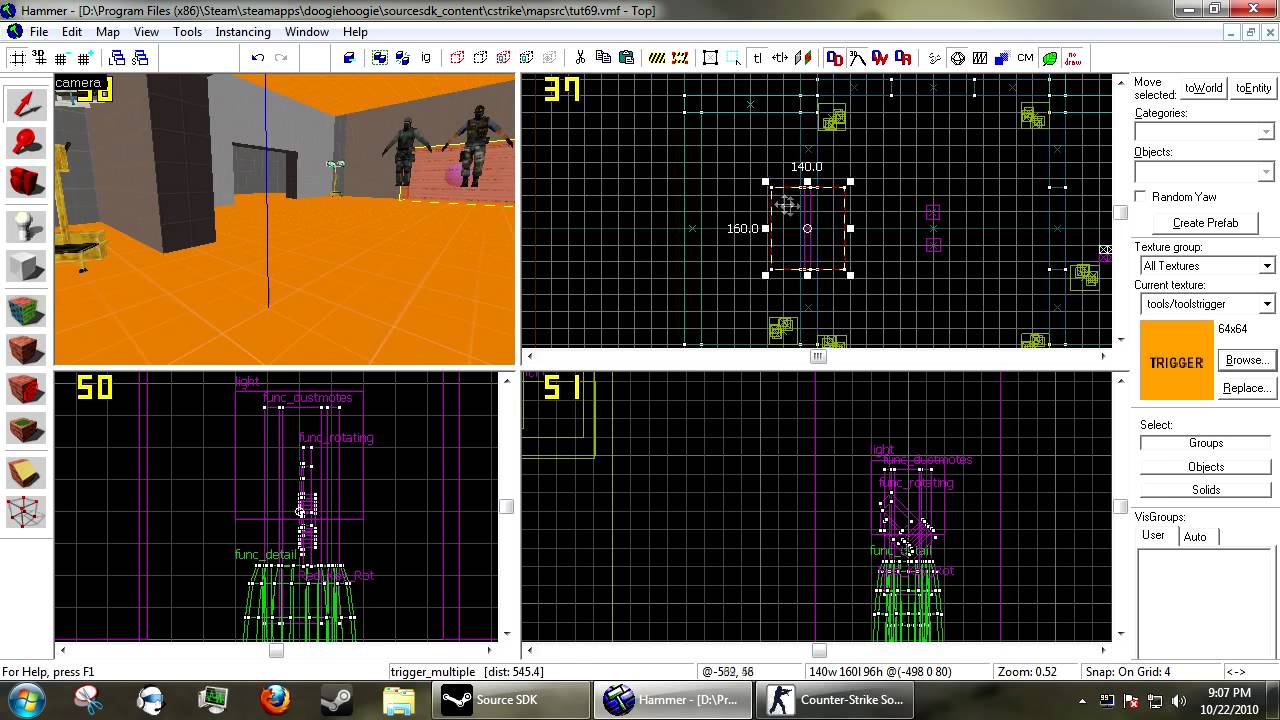The height and width of the screenshot is (720, 1280).
Task: Click the front view horizontal scrollbar thumb
Action: point(276,650)
